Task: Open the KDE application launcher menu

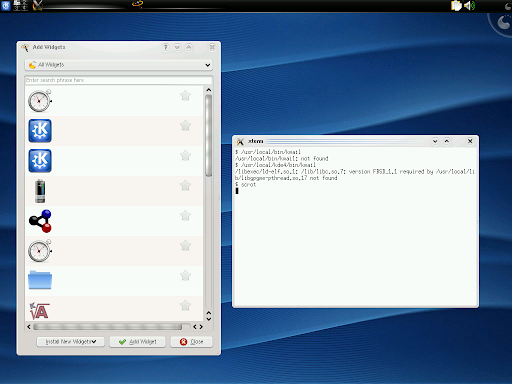Action: pos(6,6)
